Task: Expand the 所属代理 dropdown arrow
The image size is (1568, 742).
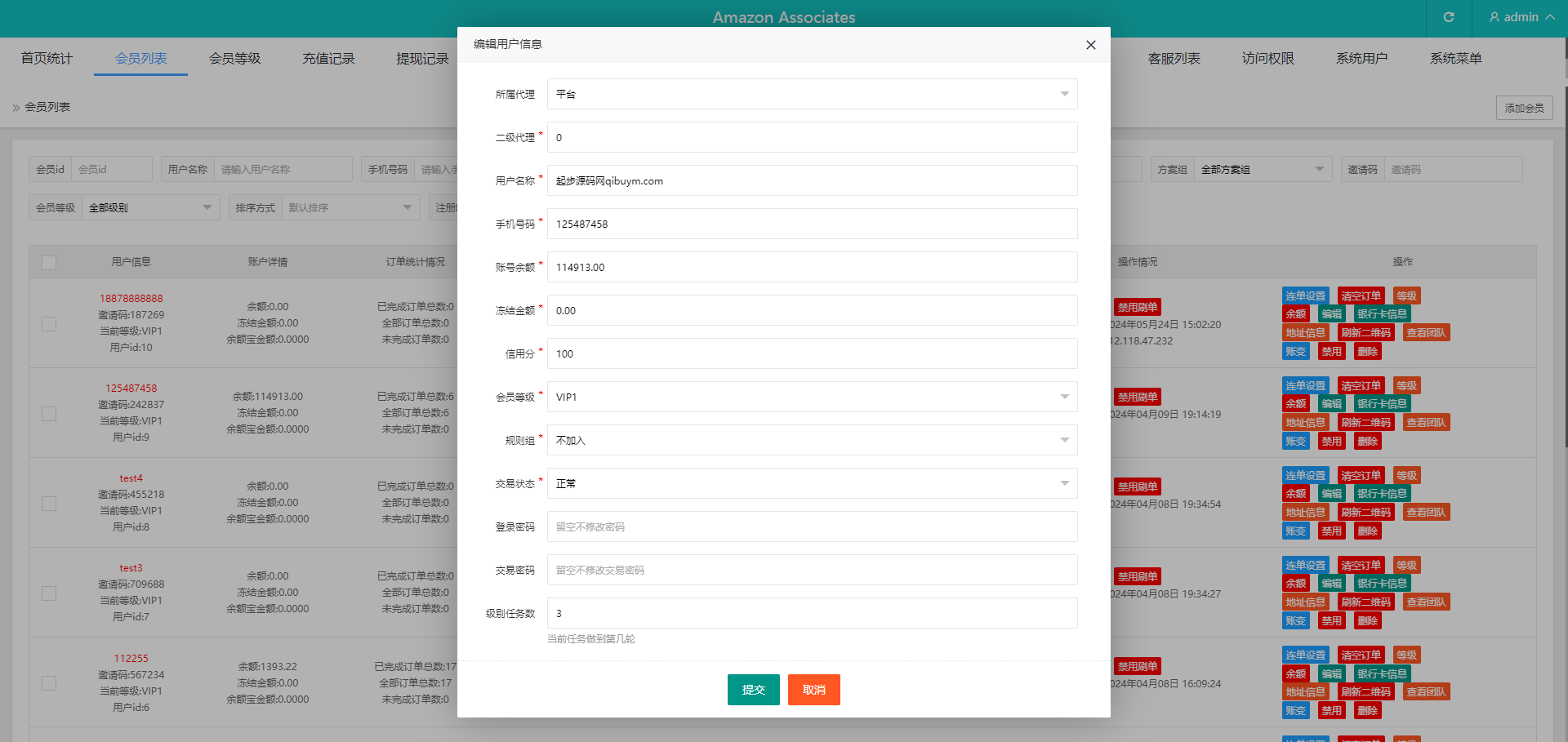Action: (x=1064, y=94)
